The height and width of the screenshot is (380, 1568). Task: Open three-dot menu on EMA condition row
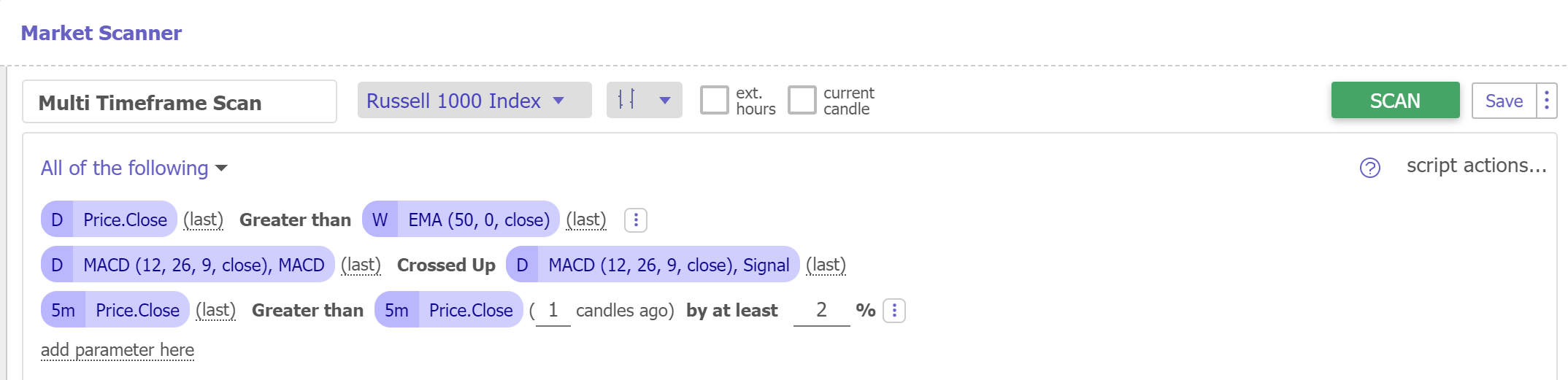point(635,220)
